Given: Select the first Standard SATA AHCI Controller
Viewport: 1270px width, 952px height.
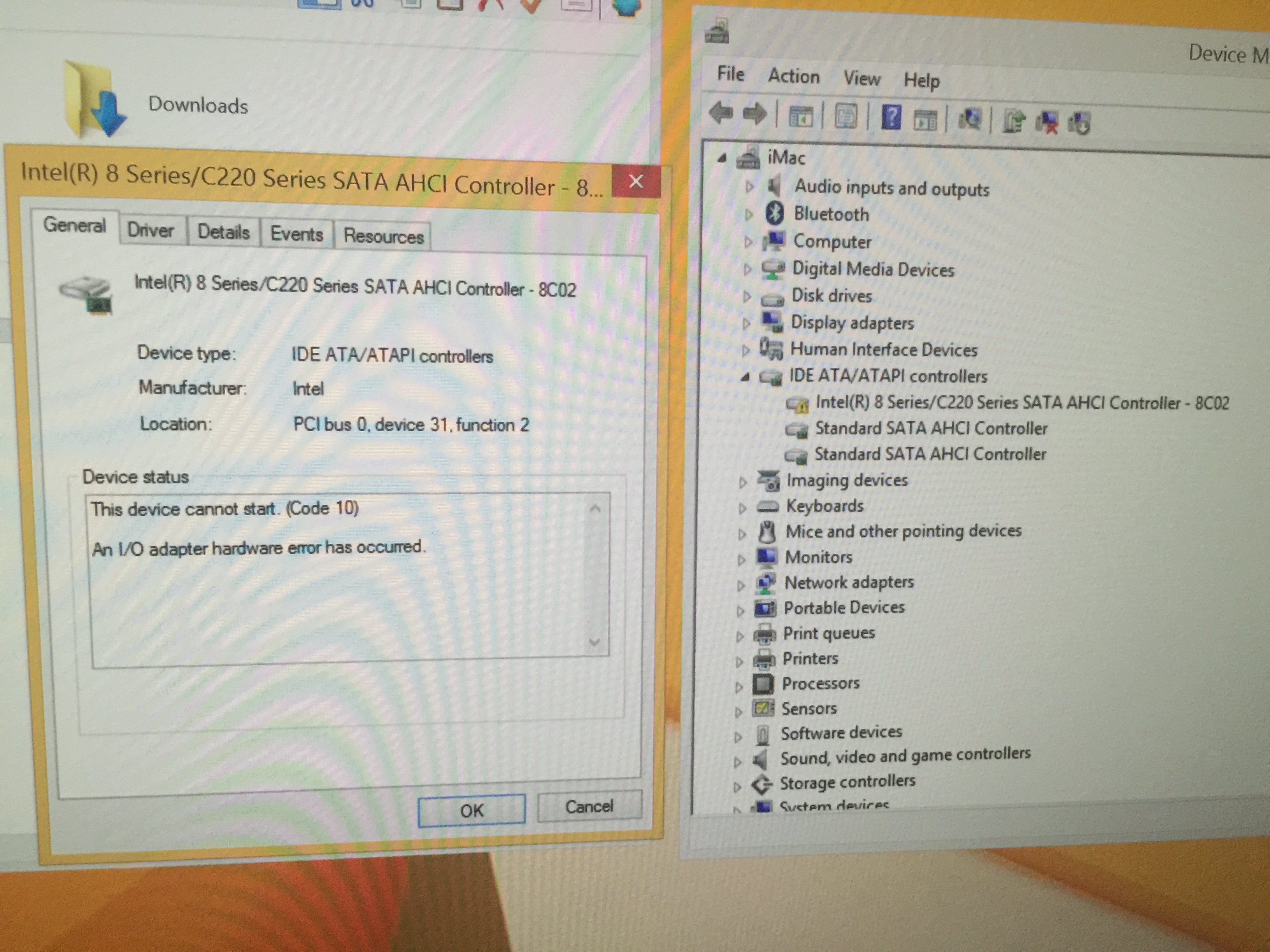Looking at the screenshot, I should (x=931, y=429).
